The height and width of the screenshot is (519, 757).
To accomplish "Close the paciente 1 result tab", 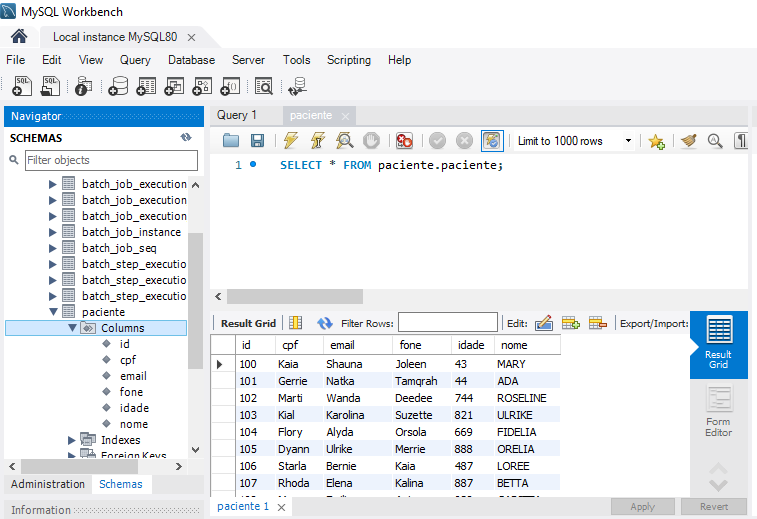I will (281, 507).
